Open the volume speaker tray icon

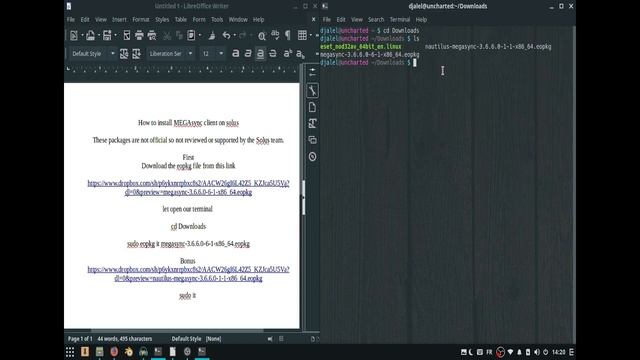[x=537, y=352]
